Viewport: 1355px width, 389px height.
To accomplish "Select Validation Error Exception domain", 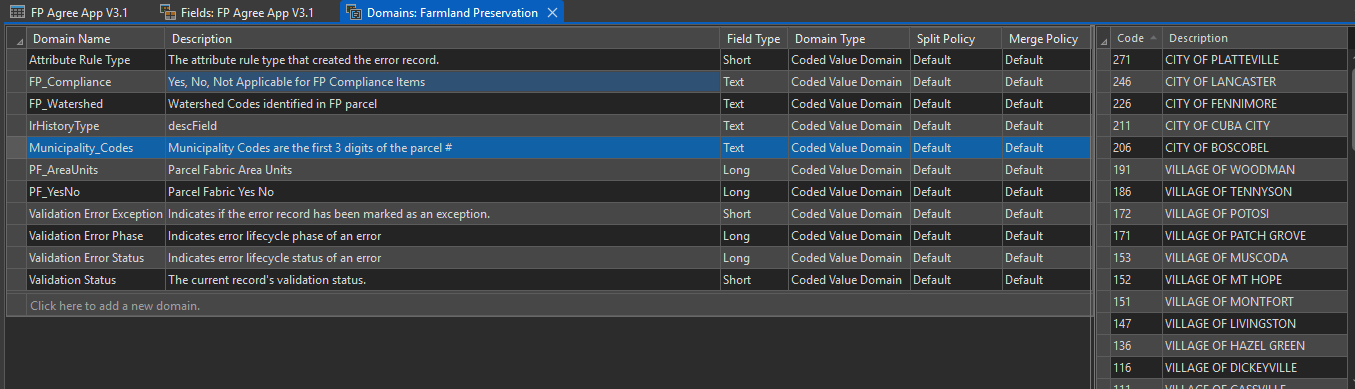I will point(95,214).
